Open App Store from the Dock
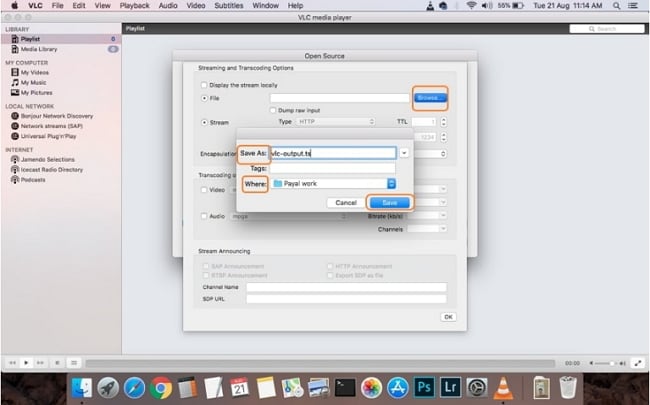 [x=398, y=388]
